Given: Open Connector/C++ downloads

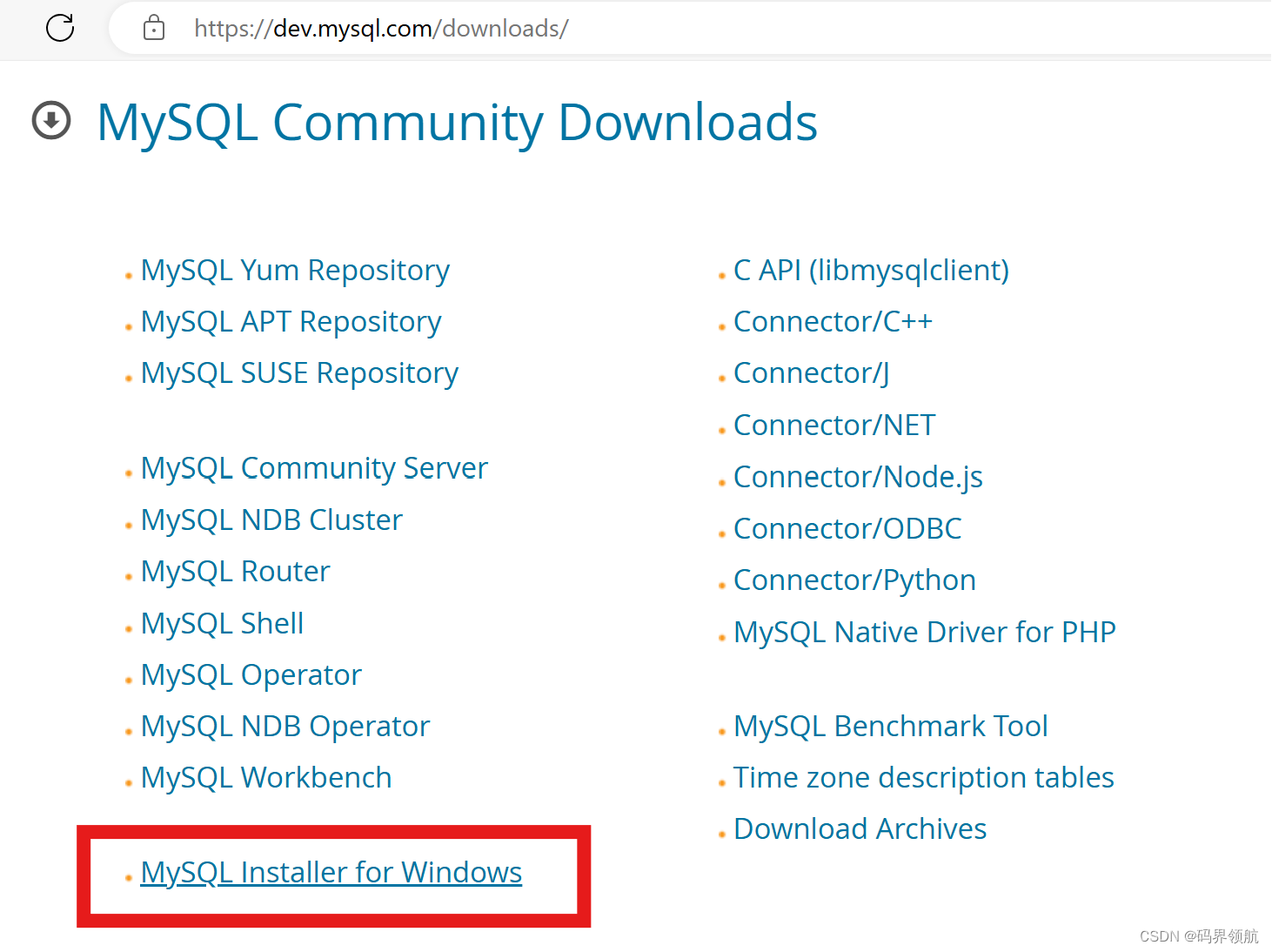Looking at the screenshot, I should click(833, 322).
